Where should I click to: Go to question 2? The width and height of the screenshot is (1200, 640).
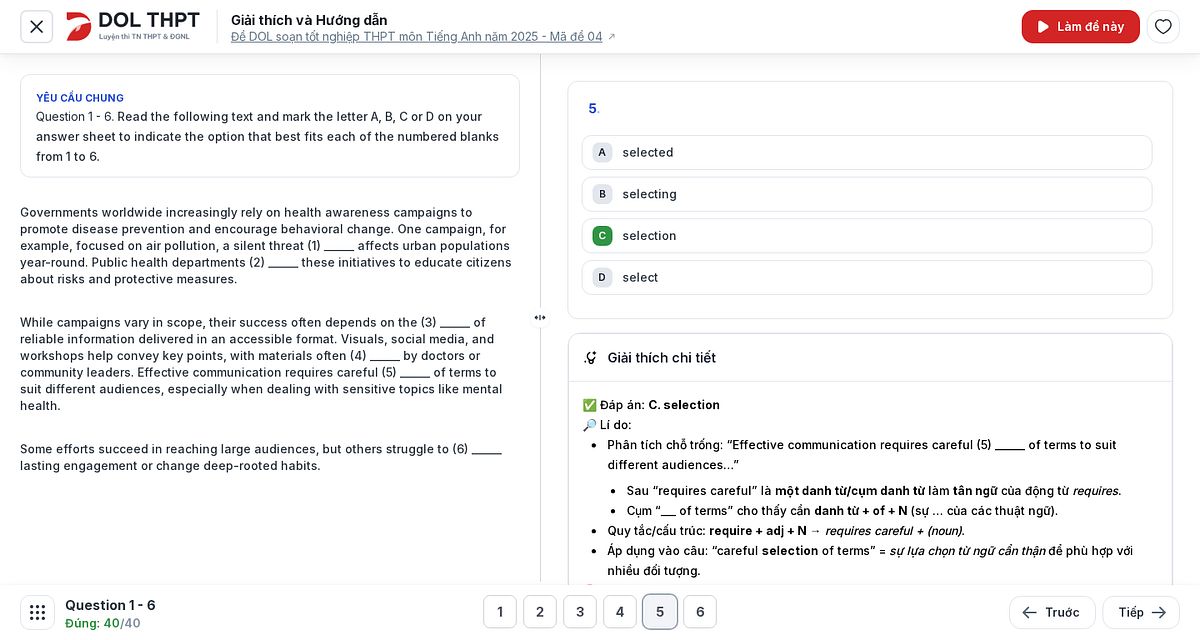click(540, 612)
